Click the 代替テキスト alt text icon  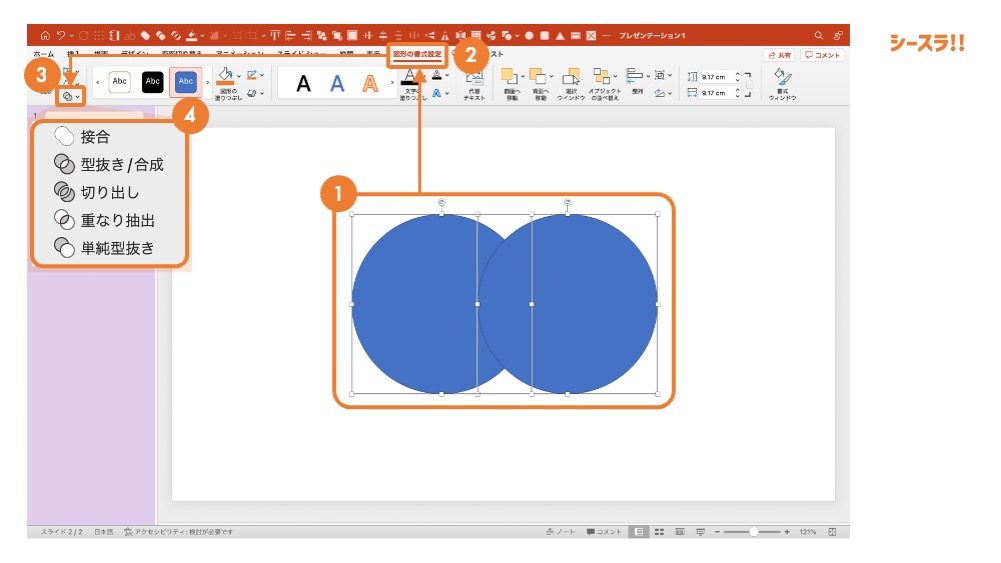474,80
